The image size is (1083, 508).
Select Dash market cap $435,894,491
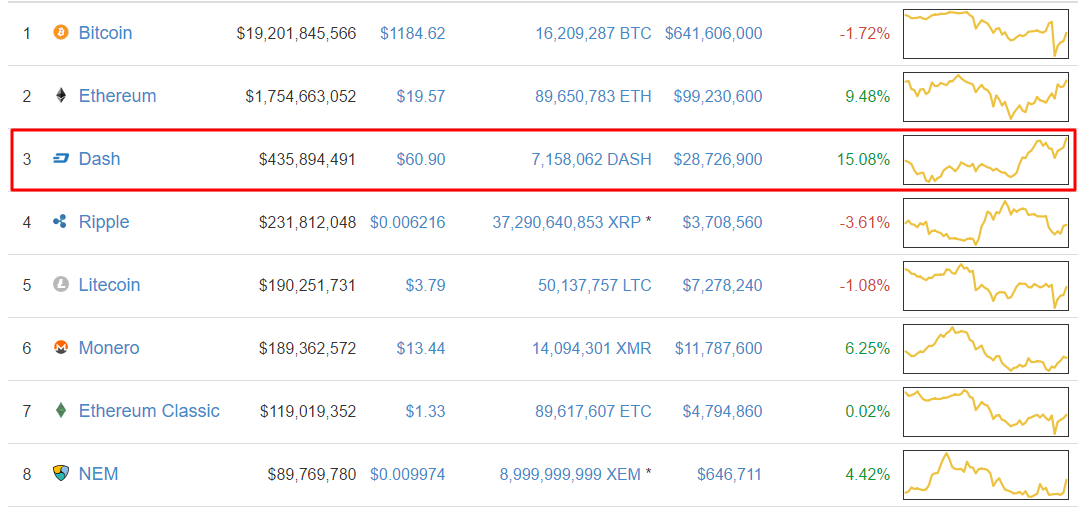pyautogui.click(x=307, y=160)
